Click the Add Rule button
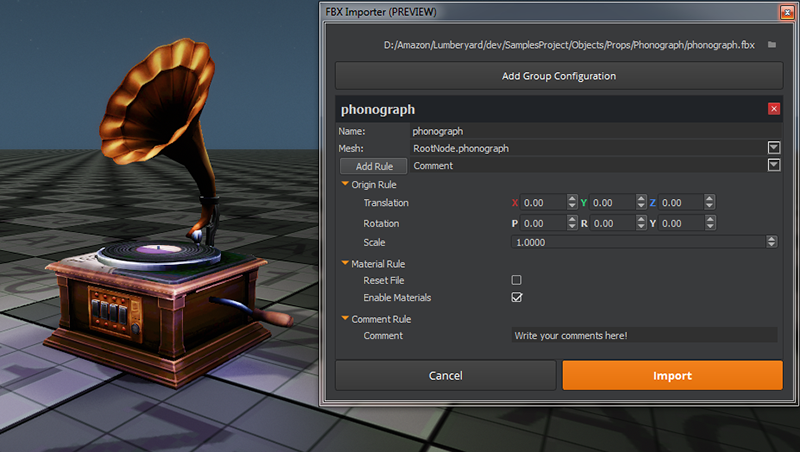The image size is (800, 452). 374,166
